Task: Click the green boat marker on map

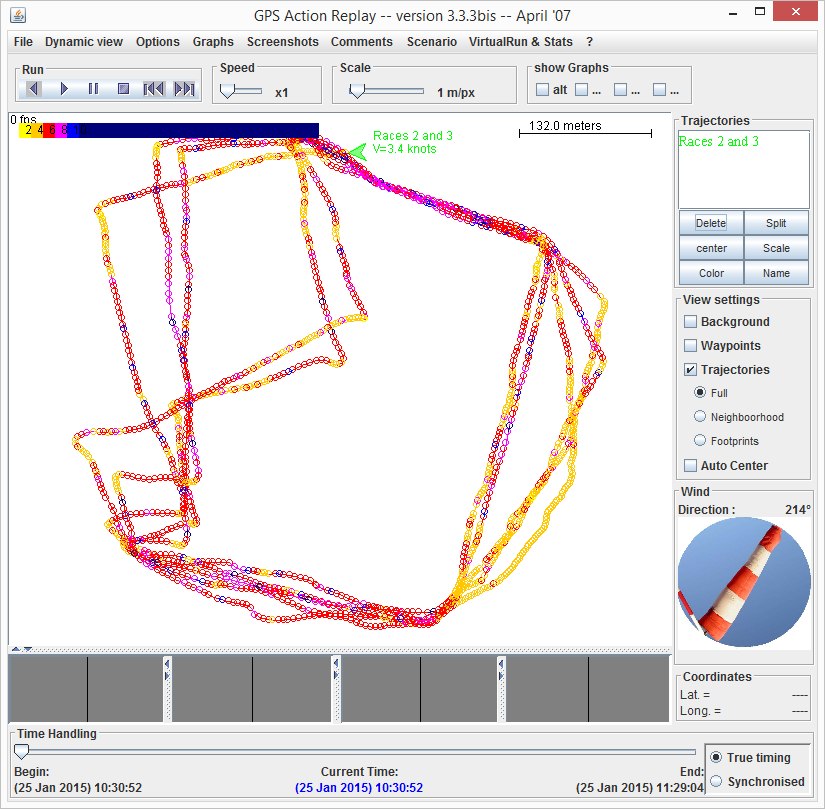Action: pos(355,150)
